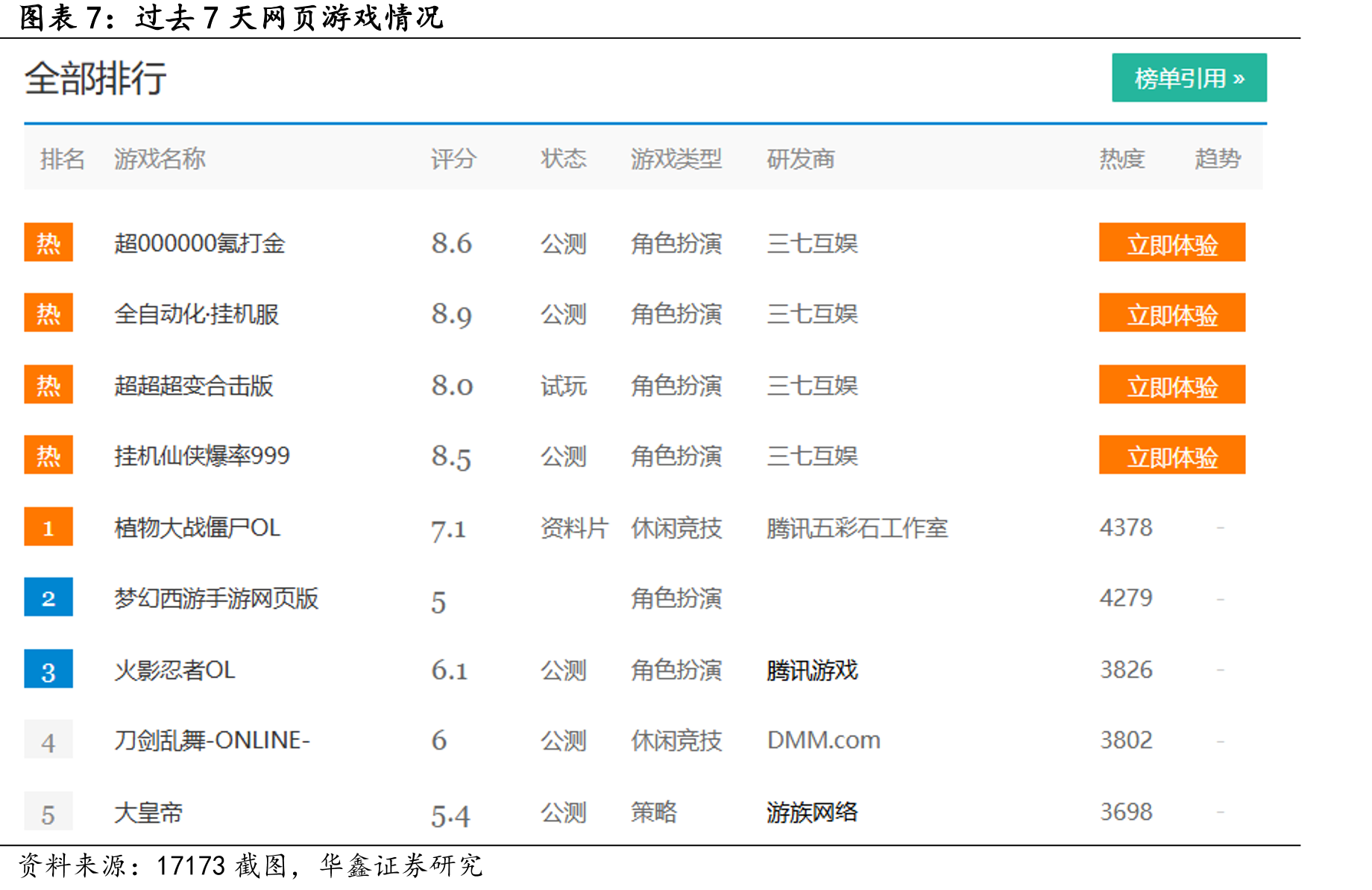
Task: Click the 评分 column header
Action: point(453,158)
